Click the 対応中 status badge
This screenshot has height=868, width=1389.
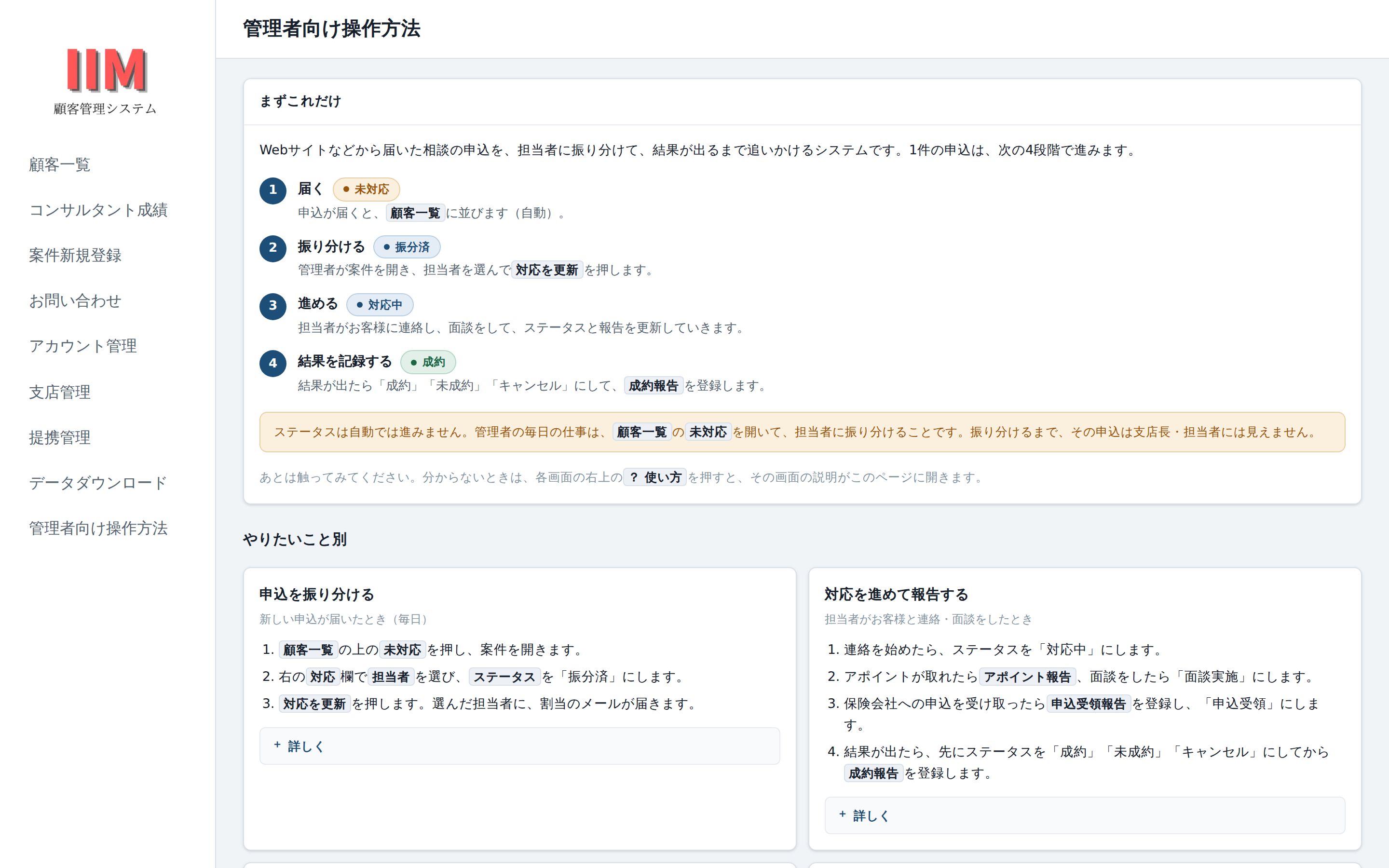pyautogui.click(x=380, y=304)
